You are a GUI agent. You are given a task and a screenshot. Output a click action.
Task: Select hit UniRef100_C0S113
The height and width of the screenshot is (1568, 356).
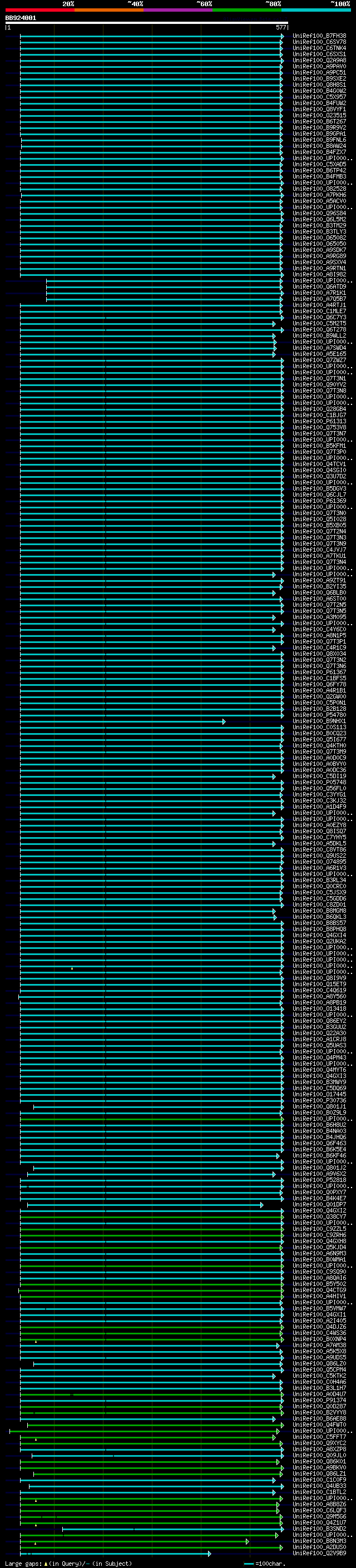point(319,727)
